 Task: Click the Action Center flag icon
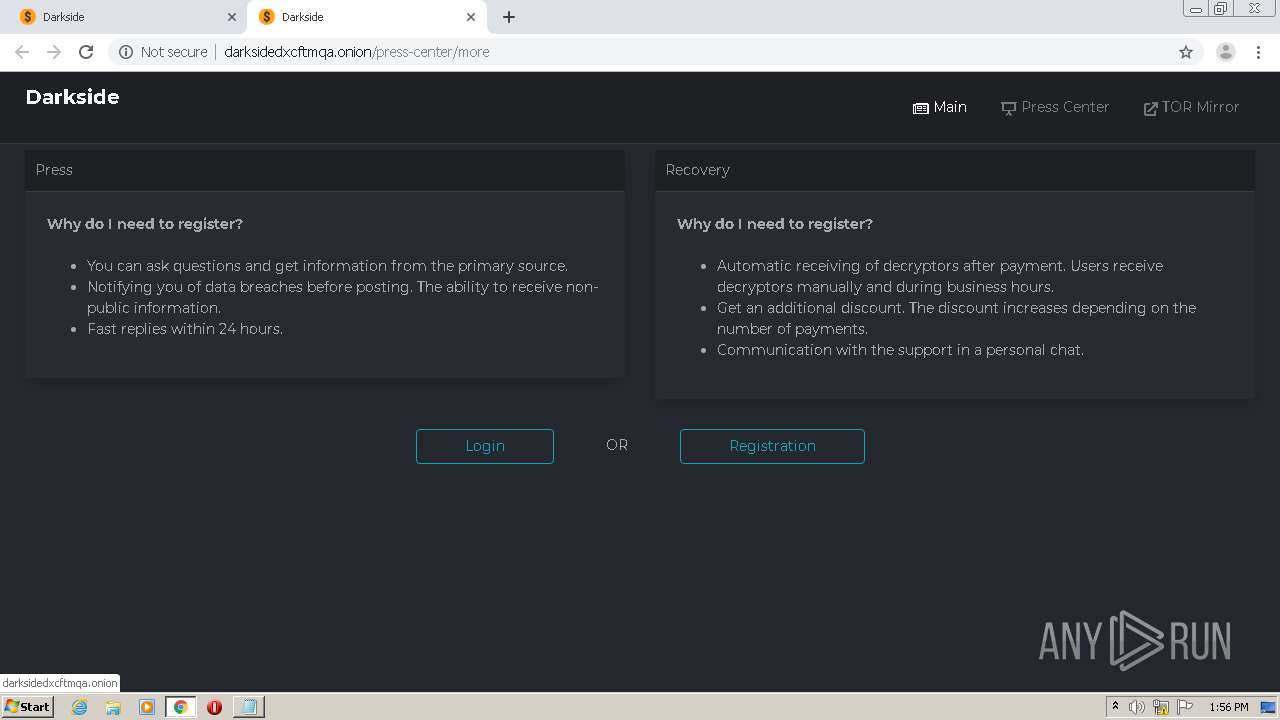(x=1185, y=707)
